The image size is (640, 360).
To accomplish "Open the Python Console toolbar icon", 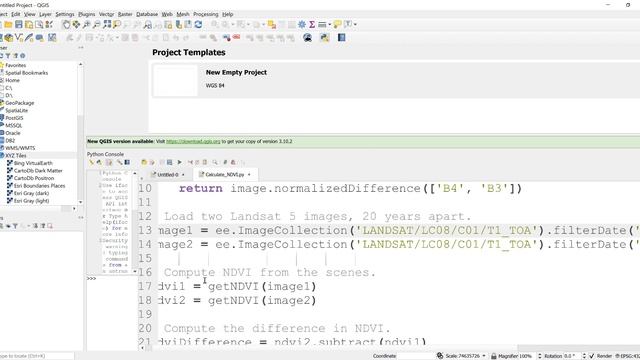I will tap(324, 38).
